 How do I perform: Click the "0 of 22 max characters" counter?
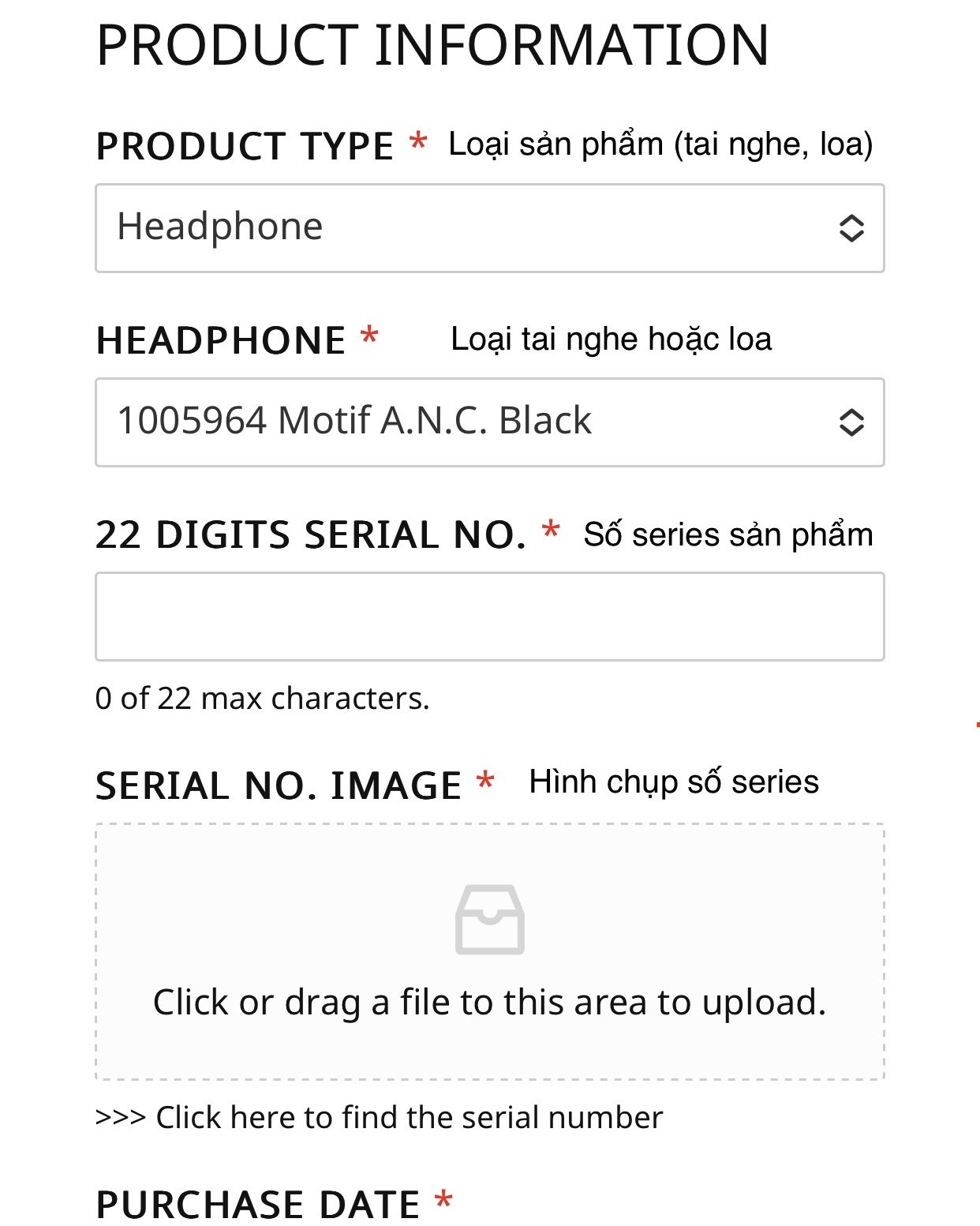[x=262, y=699]
